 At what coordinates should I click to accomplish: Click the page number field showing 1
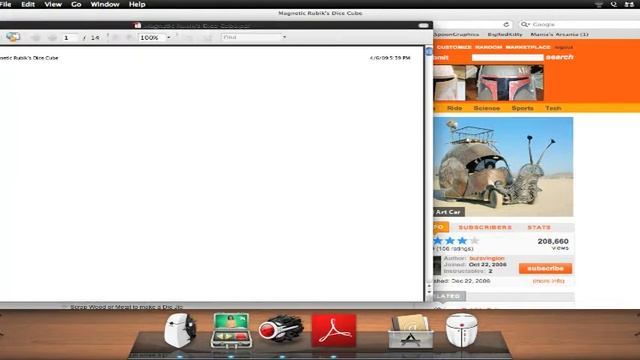pyautogui.click(x=69, y=38)
